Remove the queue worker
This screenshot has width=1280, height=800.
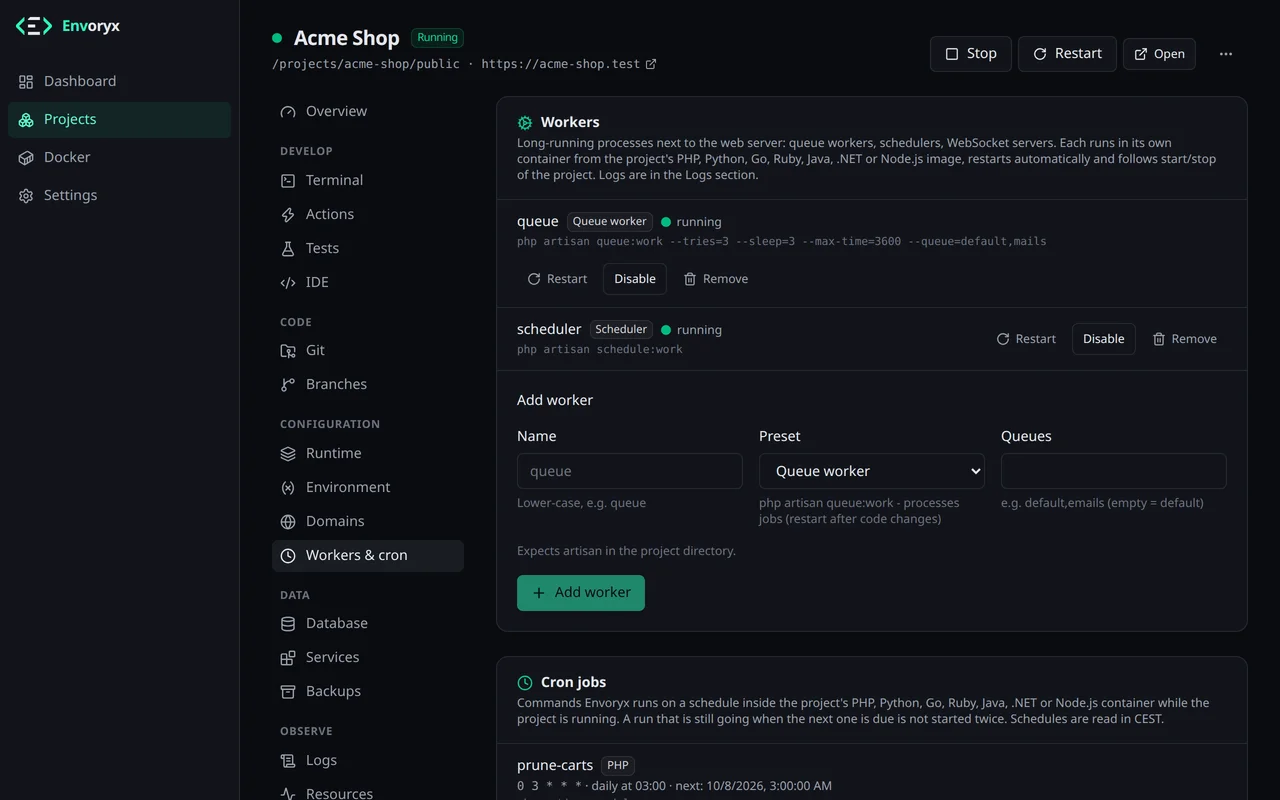(x=716, y=279)
